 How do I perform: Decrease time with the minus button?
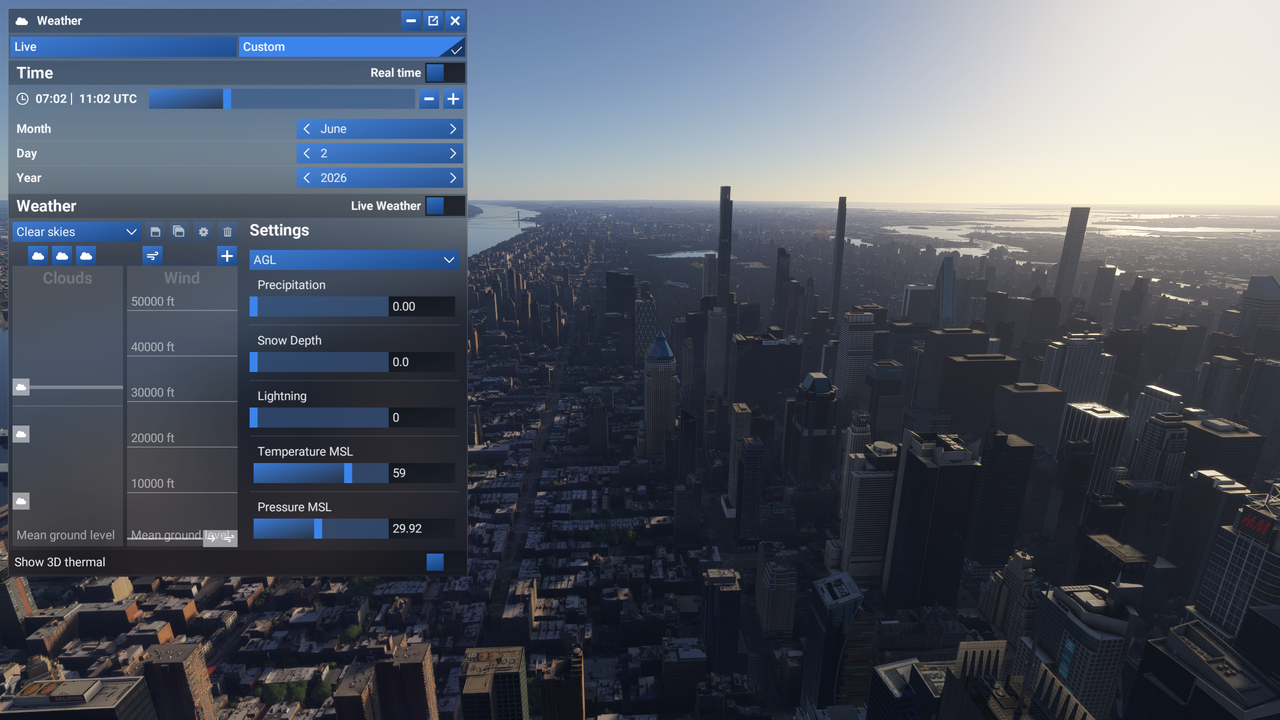click(x=429, y=99)
